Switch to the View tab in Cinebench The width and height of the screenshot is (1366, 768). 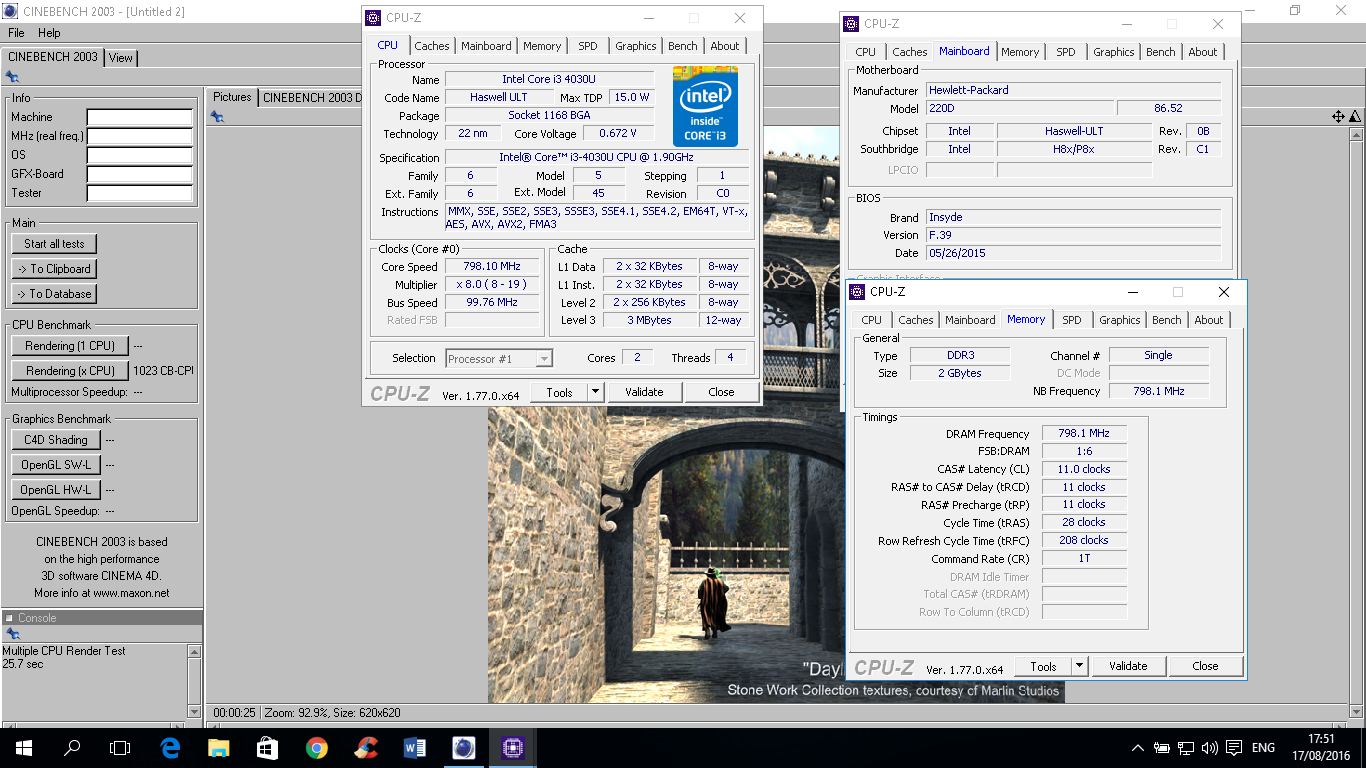121,58
